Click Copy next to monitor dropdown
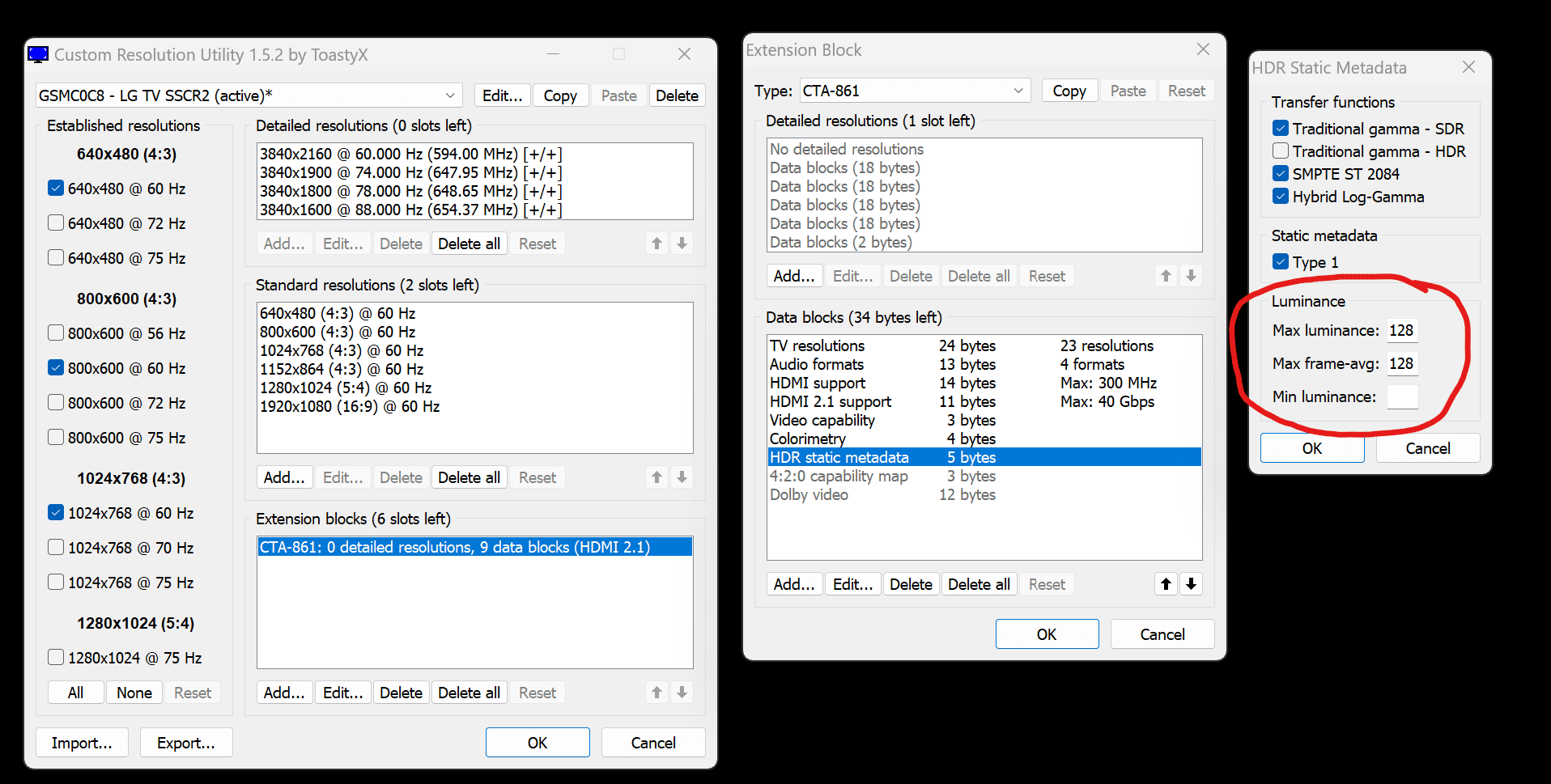 click(x=560, y=95)
